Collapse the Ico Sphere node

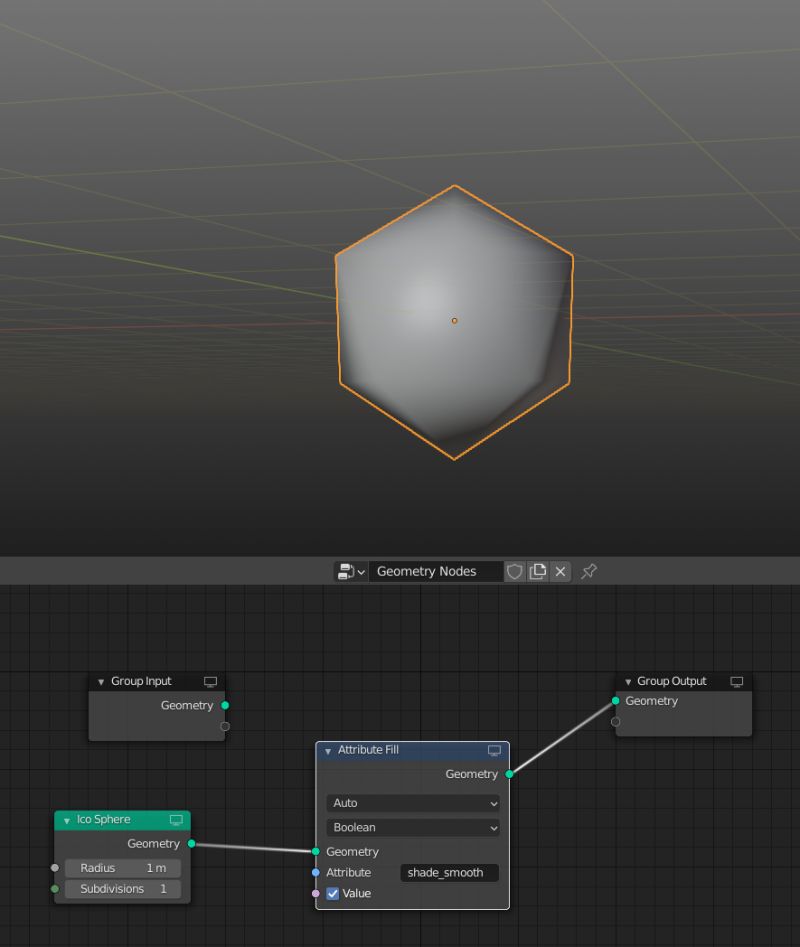(65, 820)
